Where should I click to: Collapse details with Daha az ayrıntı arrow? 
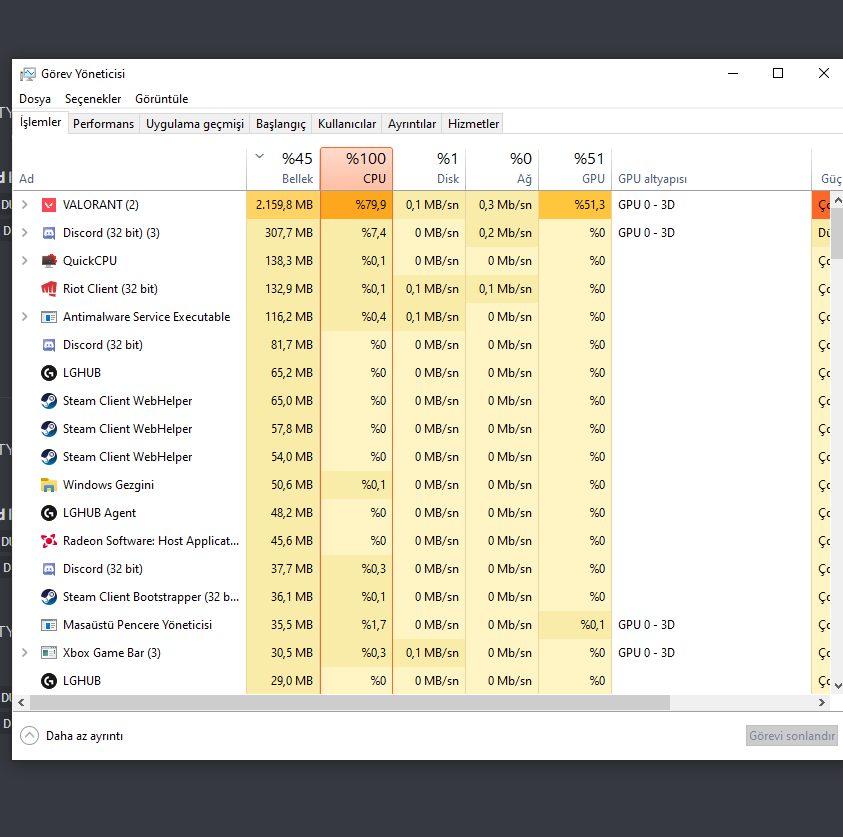click(30, 735)
